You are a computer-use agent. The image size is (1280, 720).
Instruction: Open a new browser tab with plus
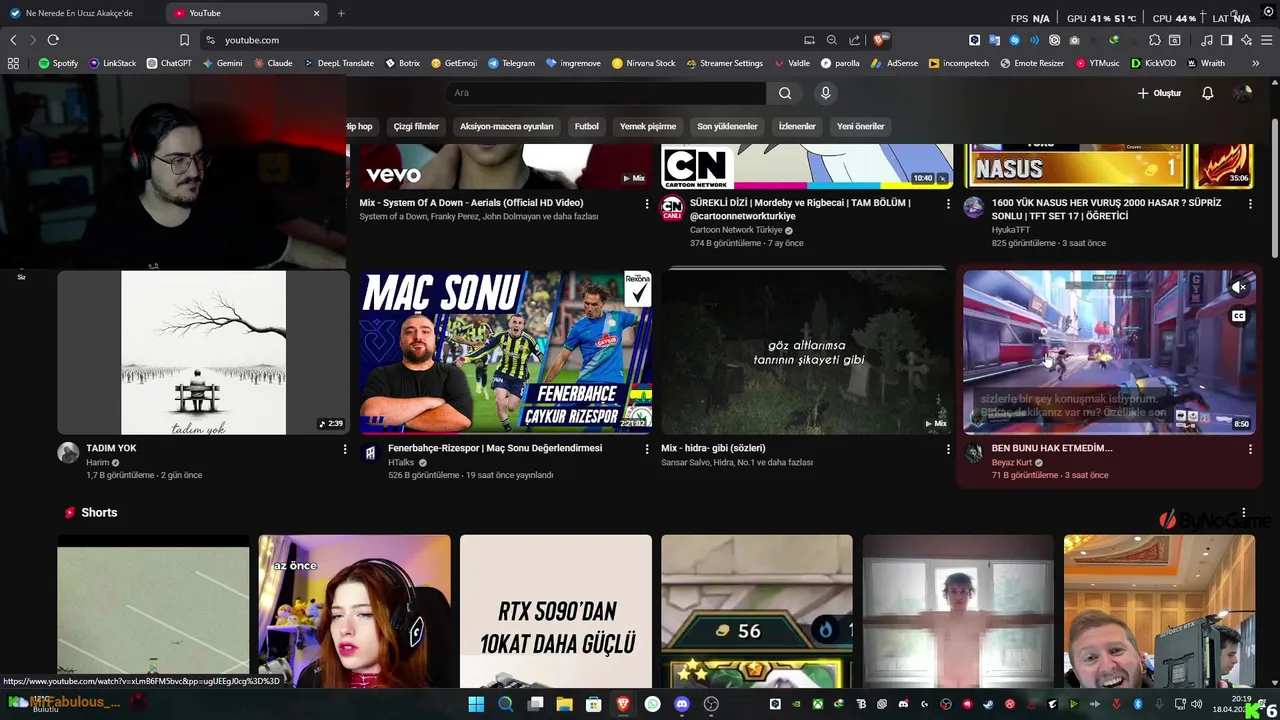pyautogui.click(x=341, y=13)
